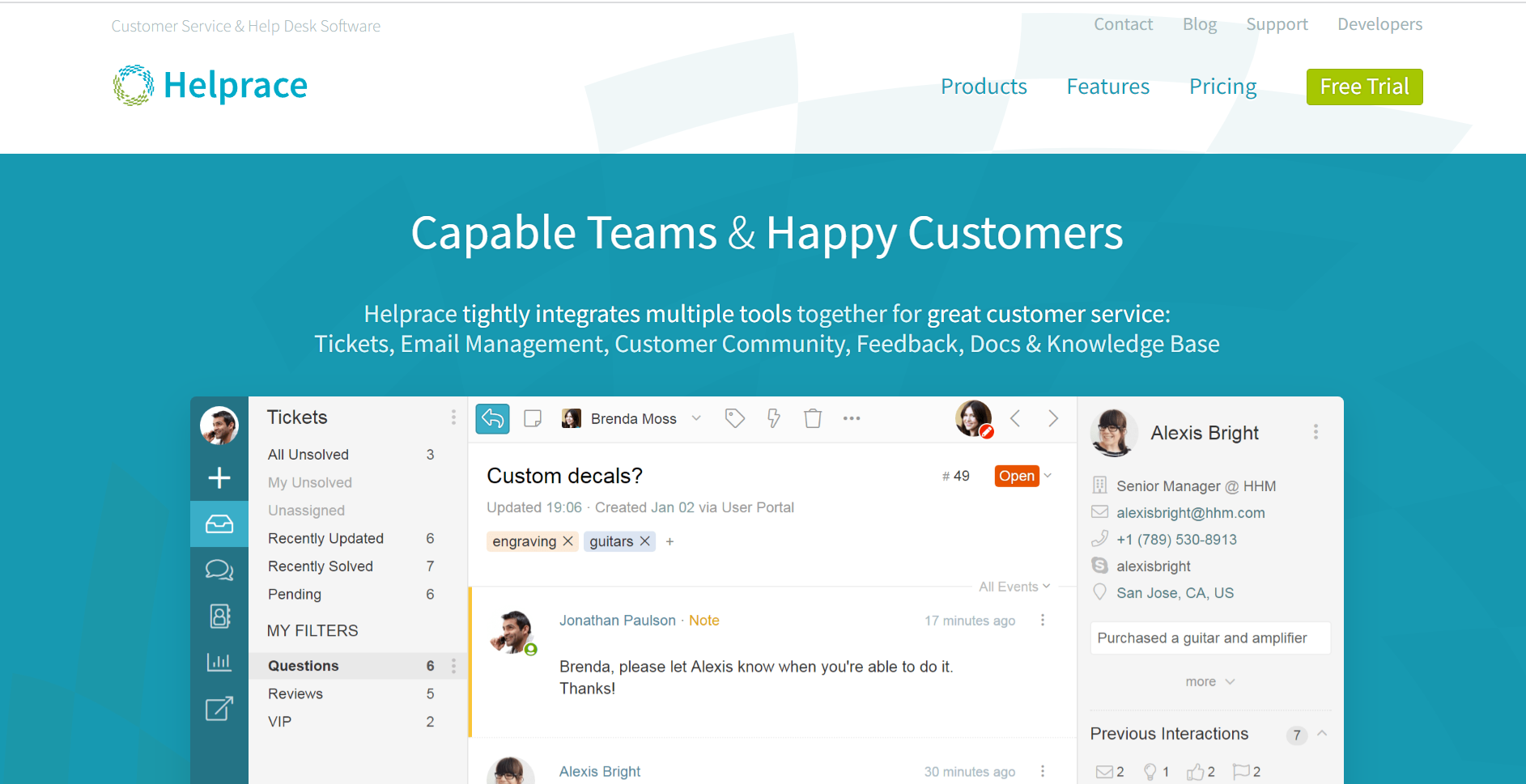
Task: Open Tickets panel three-dot menu
Action: (x=453, y=417)
